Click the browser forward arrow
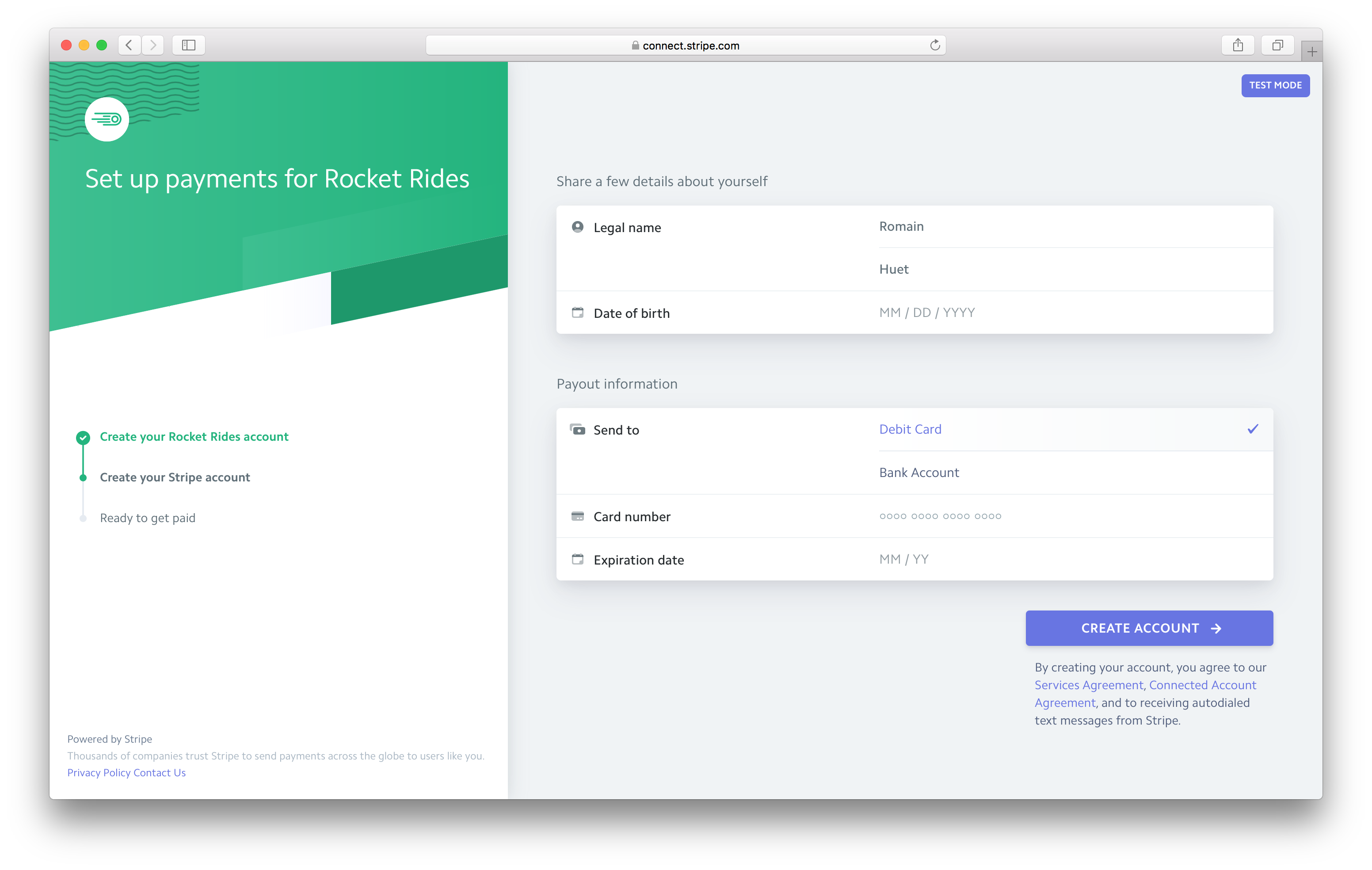The height and width of the screenshot is (870, 1372). pyautogui.click(x=152, y=45)
